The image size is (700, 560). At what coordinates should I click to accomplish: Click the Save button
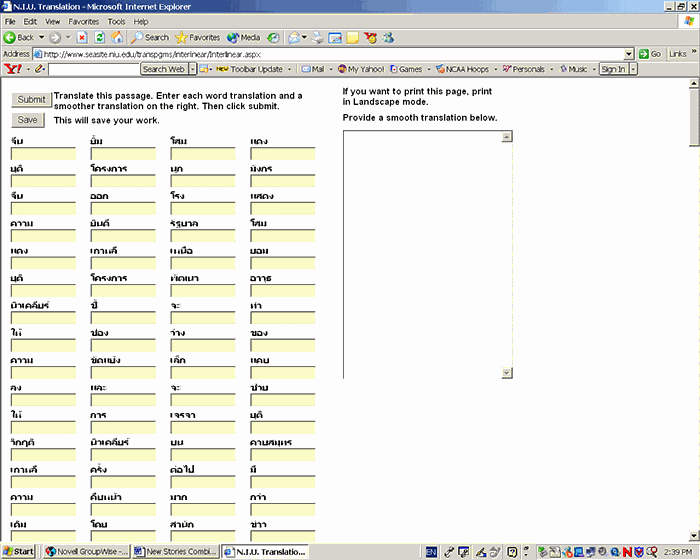tap(28, 120)
